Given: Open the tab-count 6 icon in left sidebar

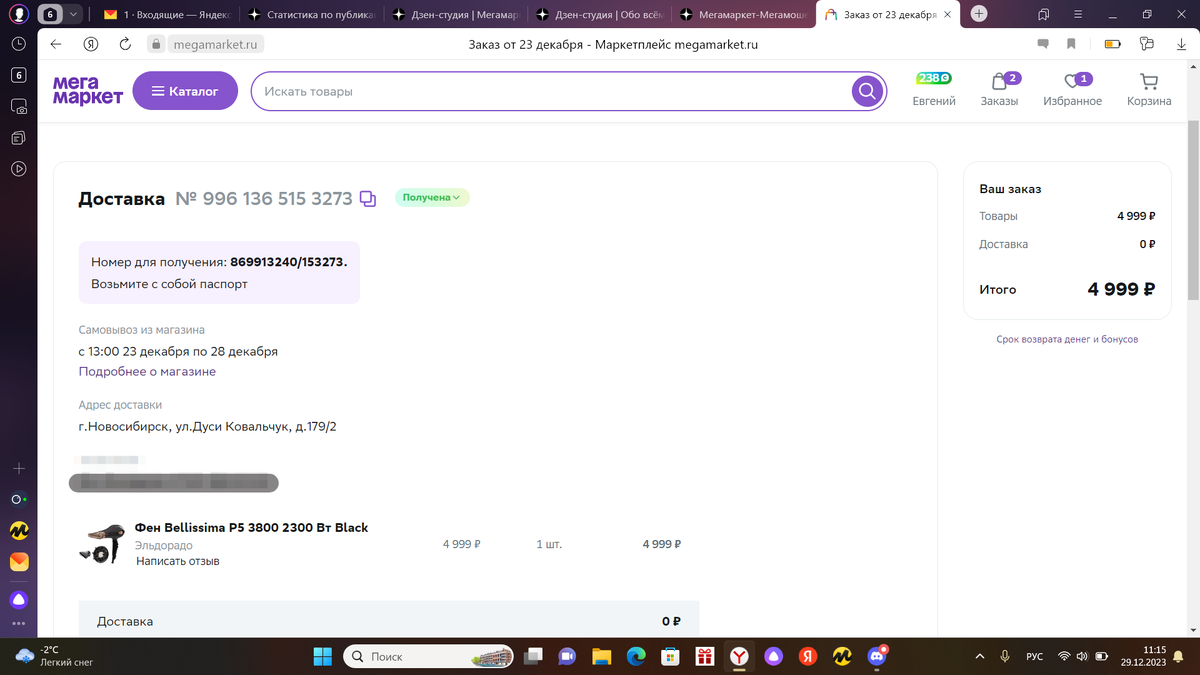Looking at the screenshot, I should (19, 75).
